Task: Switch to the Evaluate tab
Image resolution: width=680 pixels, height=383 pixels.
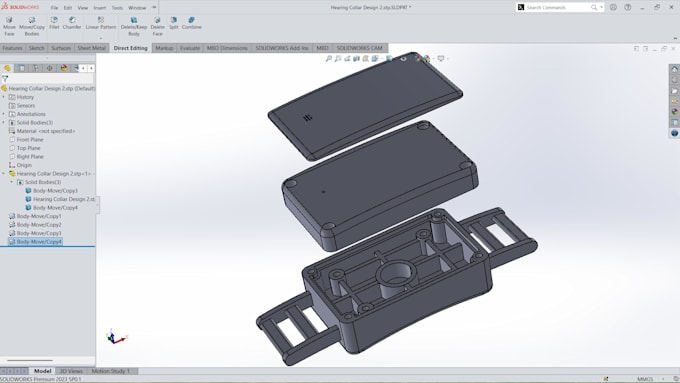Action: [x=190, y=48]
